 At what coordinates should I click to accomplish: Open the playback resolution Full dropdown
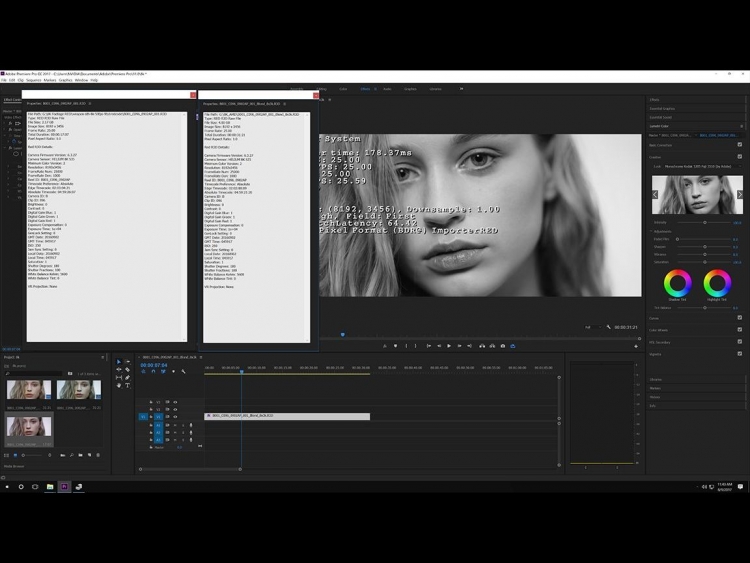[x=589, y=327]
